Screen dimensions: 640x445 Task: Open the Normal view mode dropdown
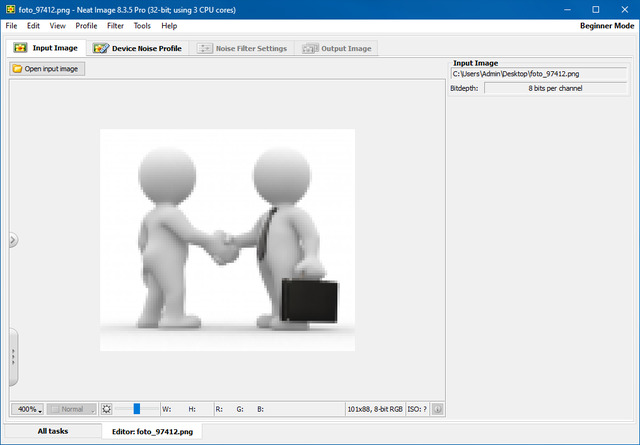coord(72,409)
